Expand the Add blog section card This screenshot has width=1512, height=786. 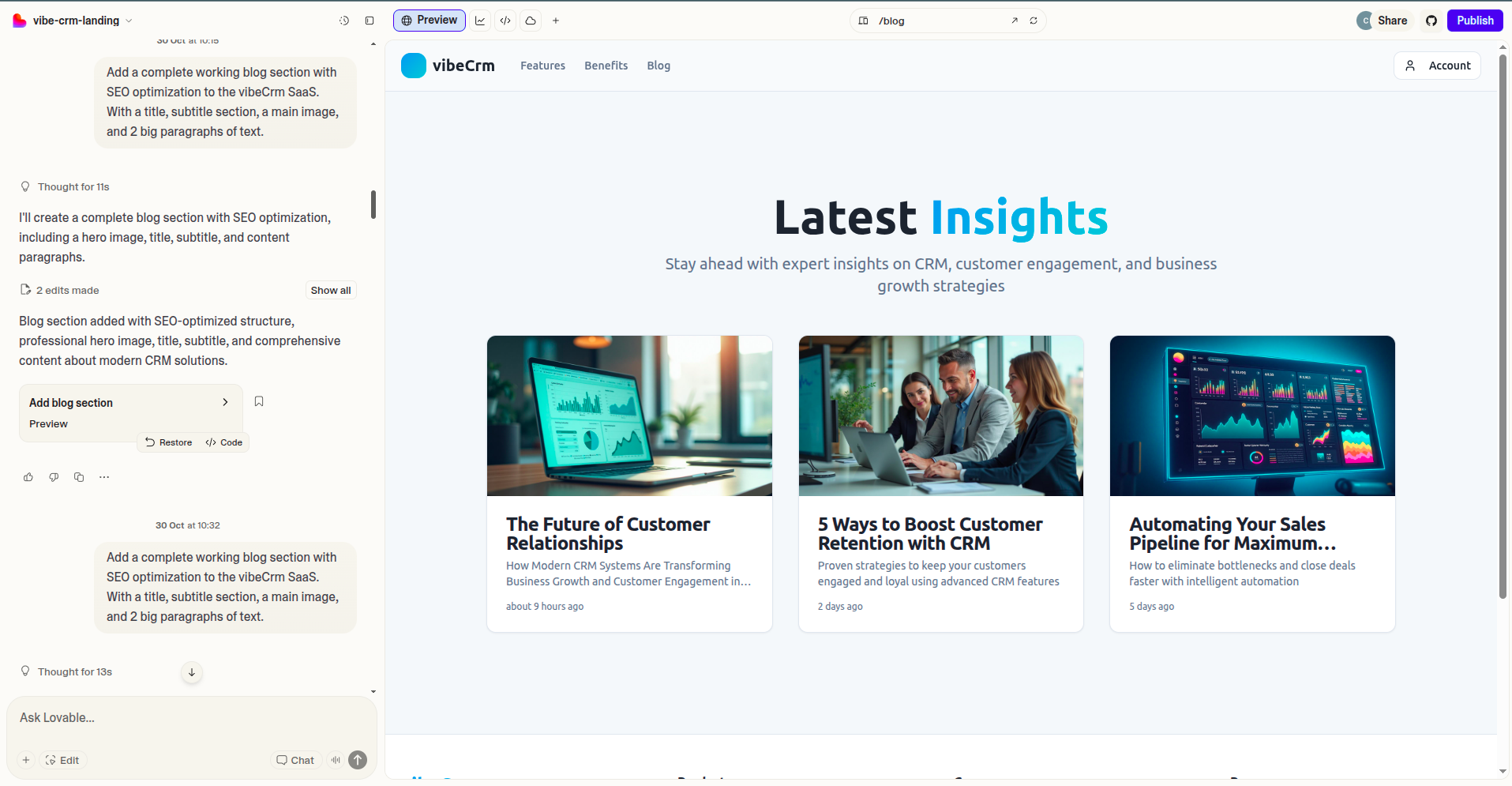pos(225,402)
